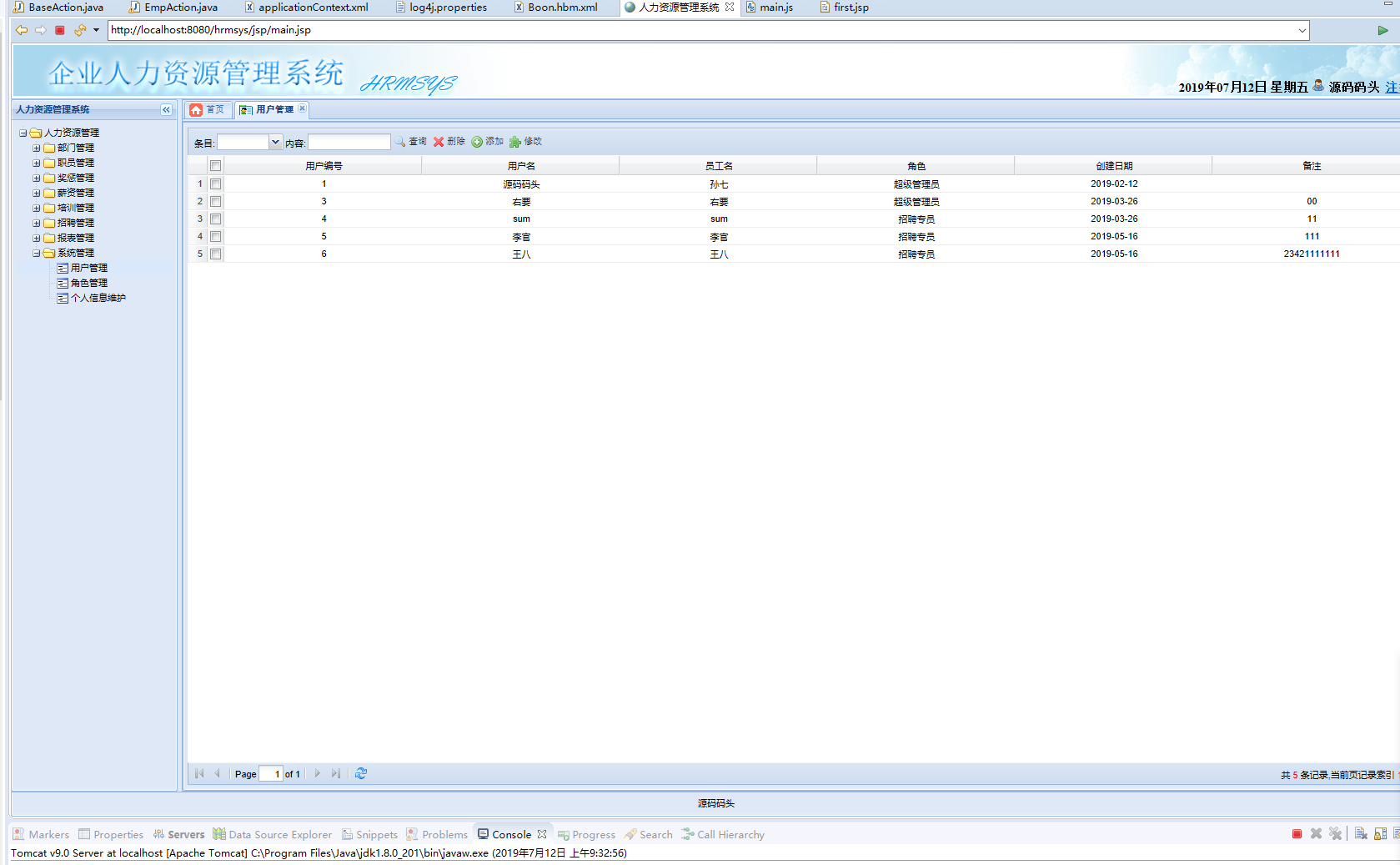Viewport: 1400px width, 865px height.
Task: Click the delete (删除) red X icon
Action: coord(439,142)
